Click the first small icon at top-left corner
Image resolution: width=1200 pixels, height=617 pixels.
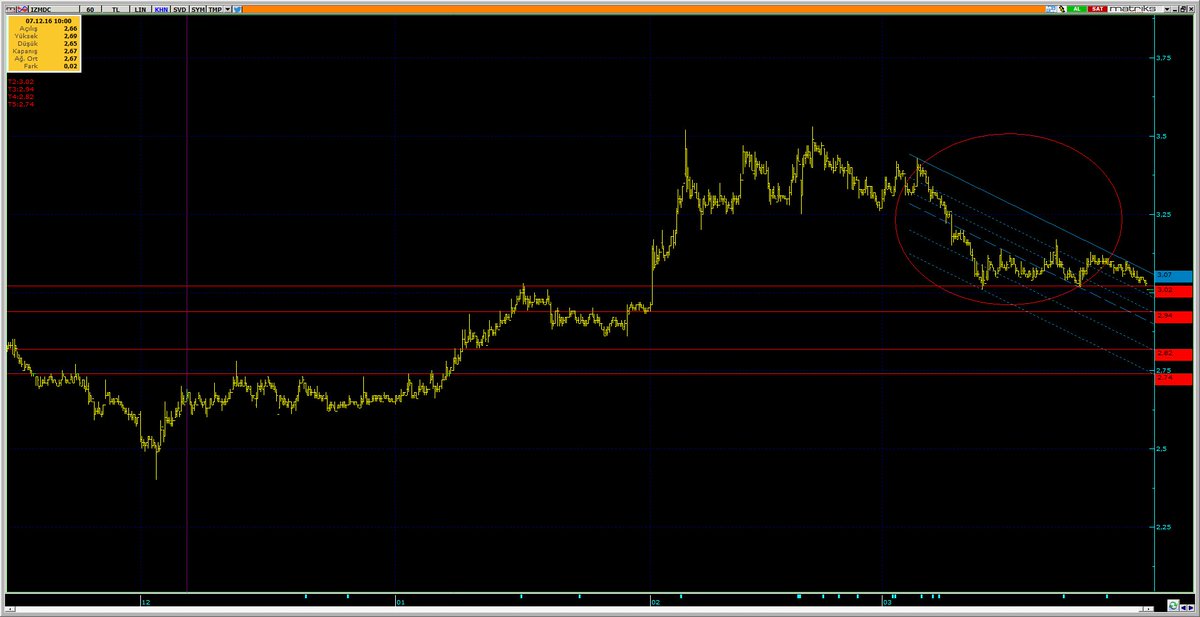(10, 9)
